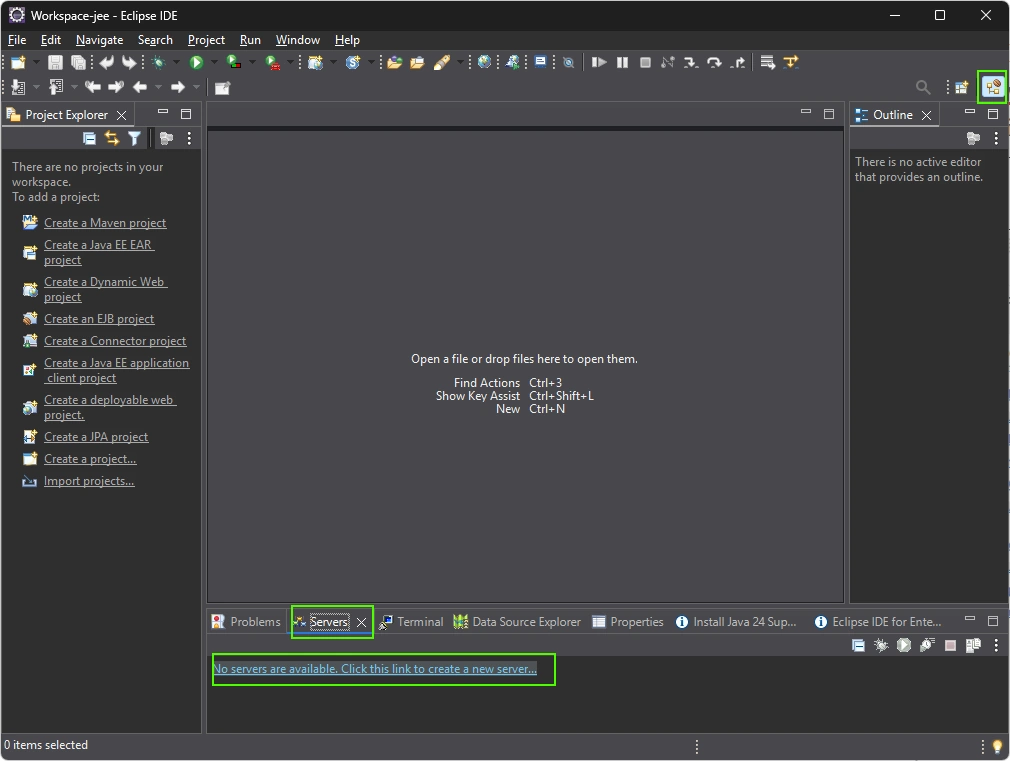Click the Resume debug icon
The image size is (1010, 761).
tap(599, 63)
